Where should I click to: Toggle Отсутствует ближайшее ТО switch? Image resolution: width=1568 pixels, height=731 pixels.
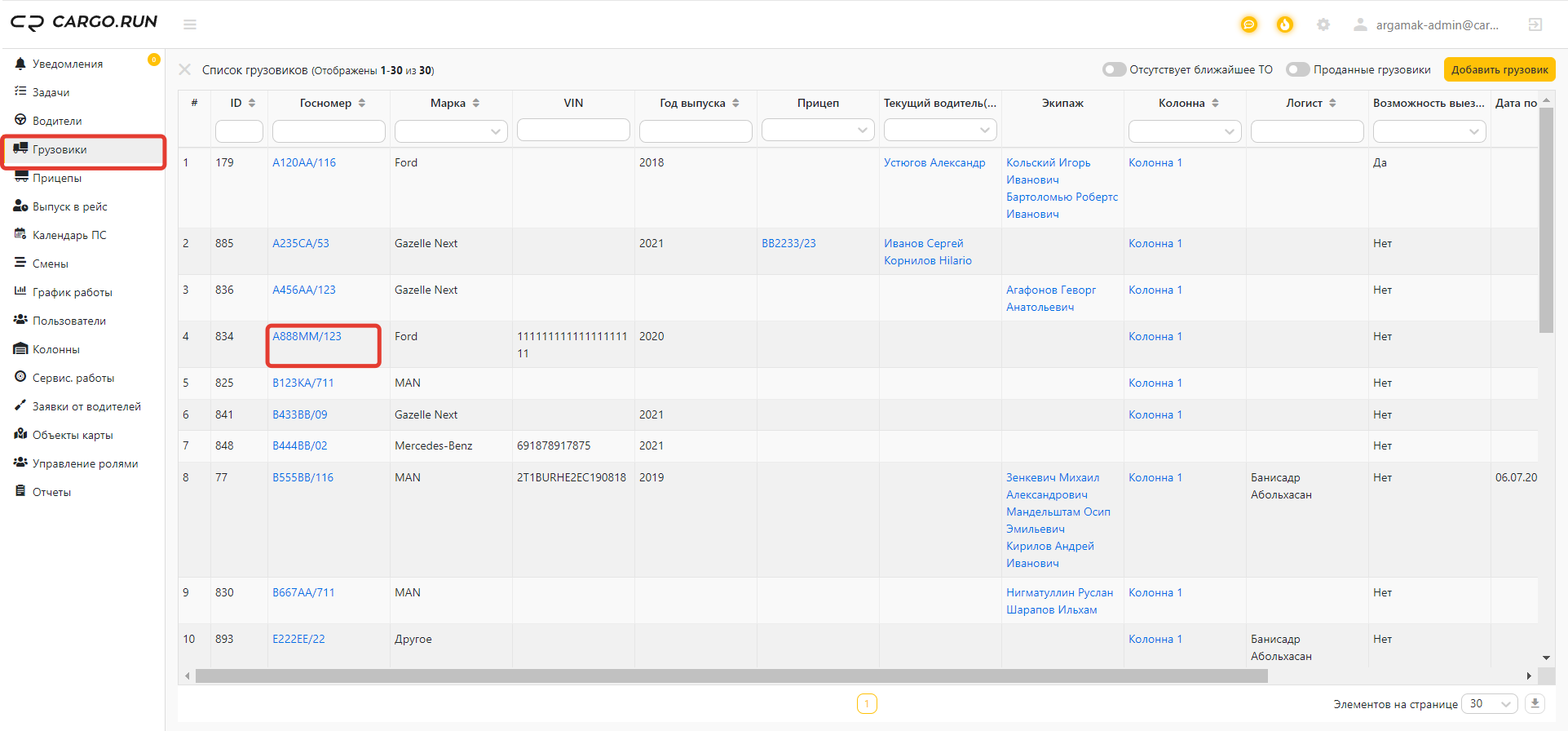[1114, 69]
